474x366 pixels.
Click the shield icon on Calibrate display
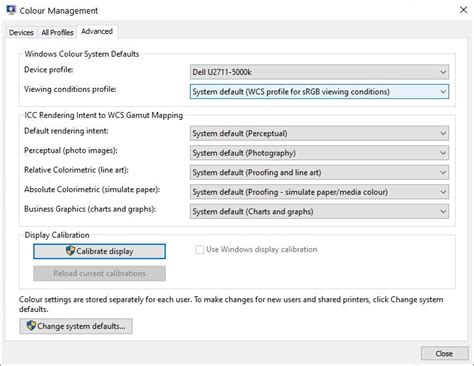pyautogui.click(x=70, y=251)
